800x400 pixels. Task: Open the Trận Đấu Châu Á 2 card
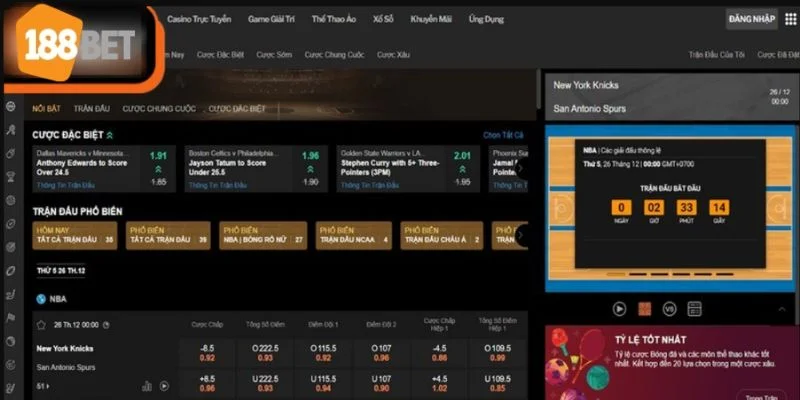pyautogui.click(x=442, y=235)
